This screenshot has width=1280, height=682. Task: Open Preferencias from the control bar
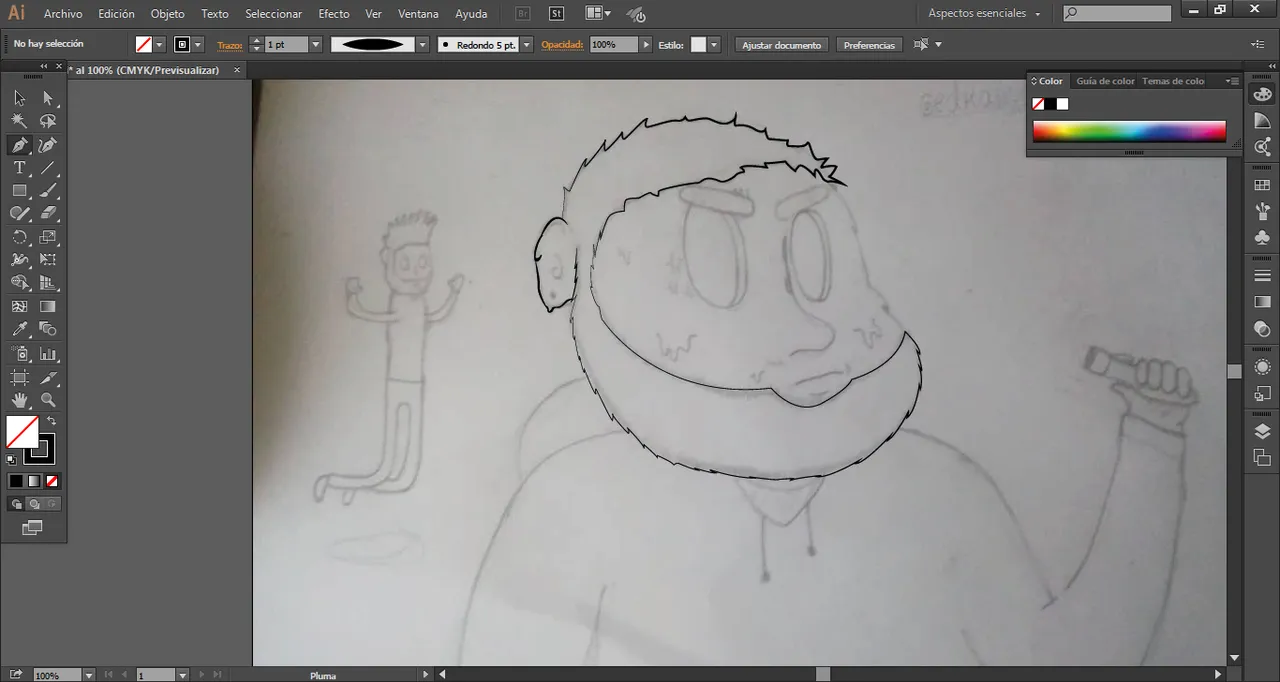click(x=868, y=44)
